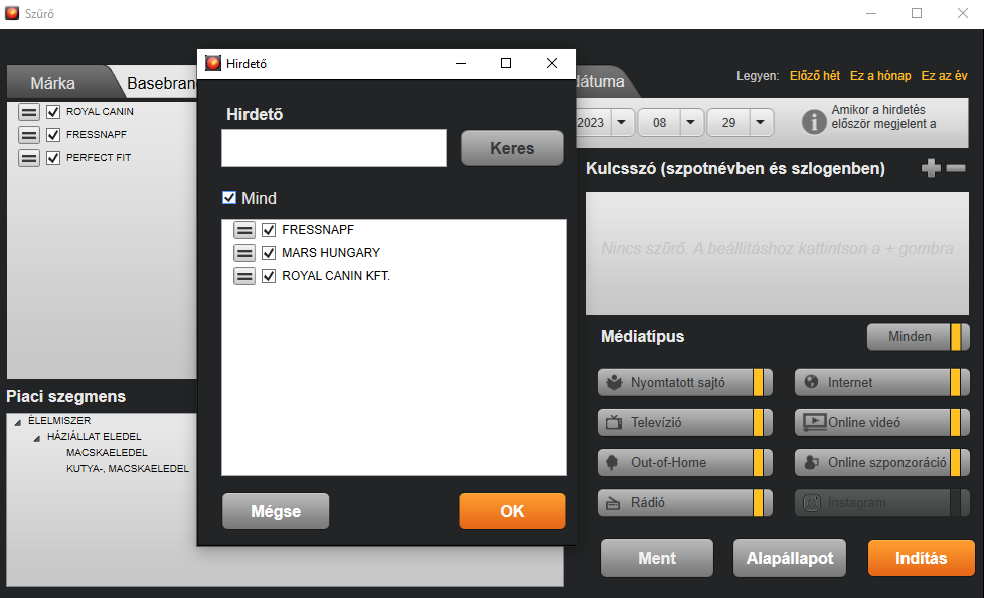The width and height of the screenshot is (984, 598).
Task: Switch to the Márka tab
Action: tap(53, 83)
